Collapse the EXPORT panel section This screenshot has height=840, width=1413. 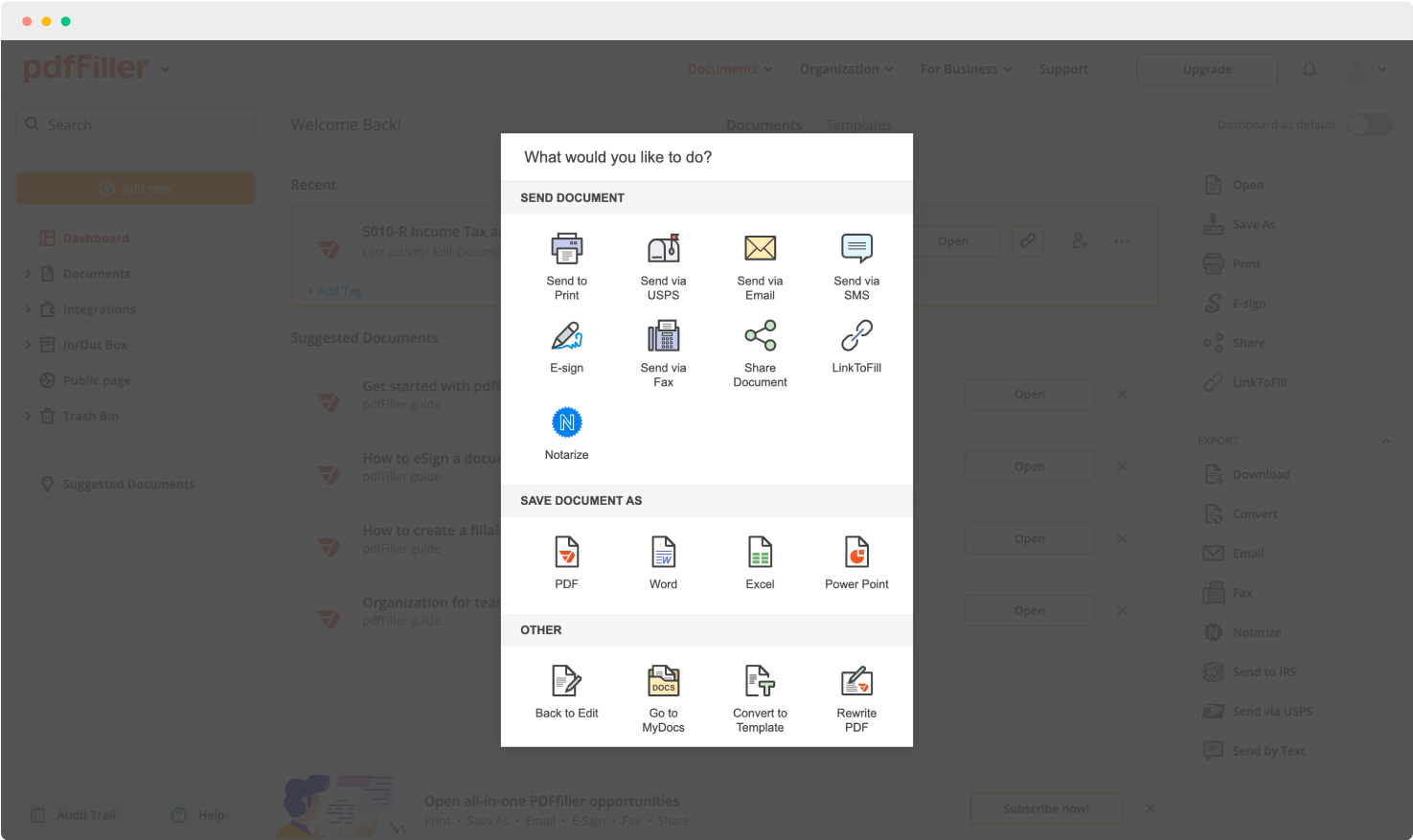[x=1384, y=440]
